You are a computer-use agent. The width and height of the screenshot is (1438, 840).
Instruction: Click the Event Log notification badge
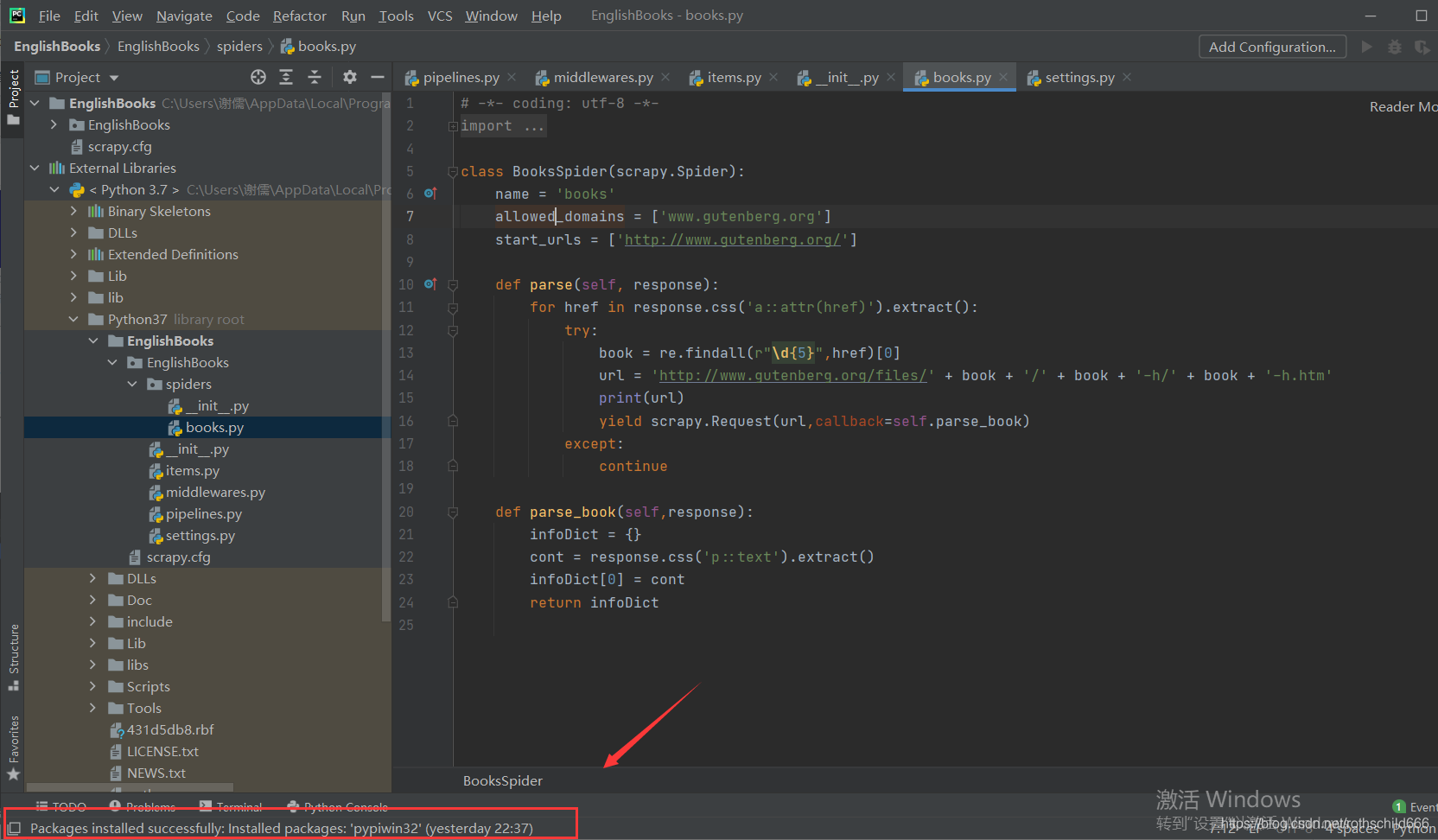click(x=1399, y=807)
